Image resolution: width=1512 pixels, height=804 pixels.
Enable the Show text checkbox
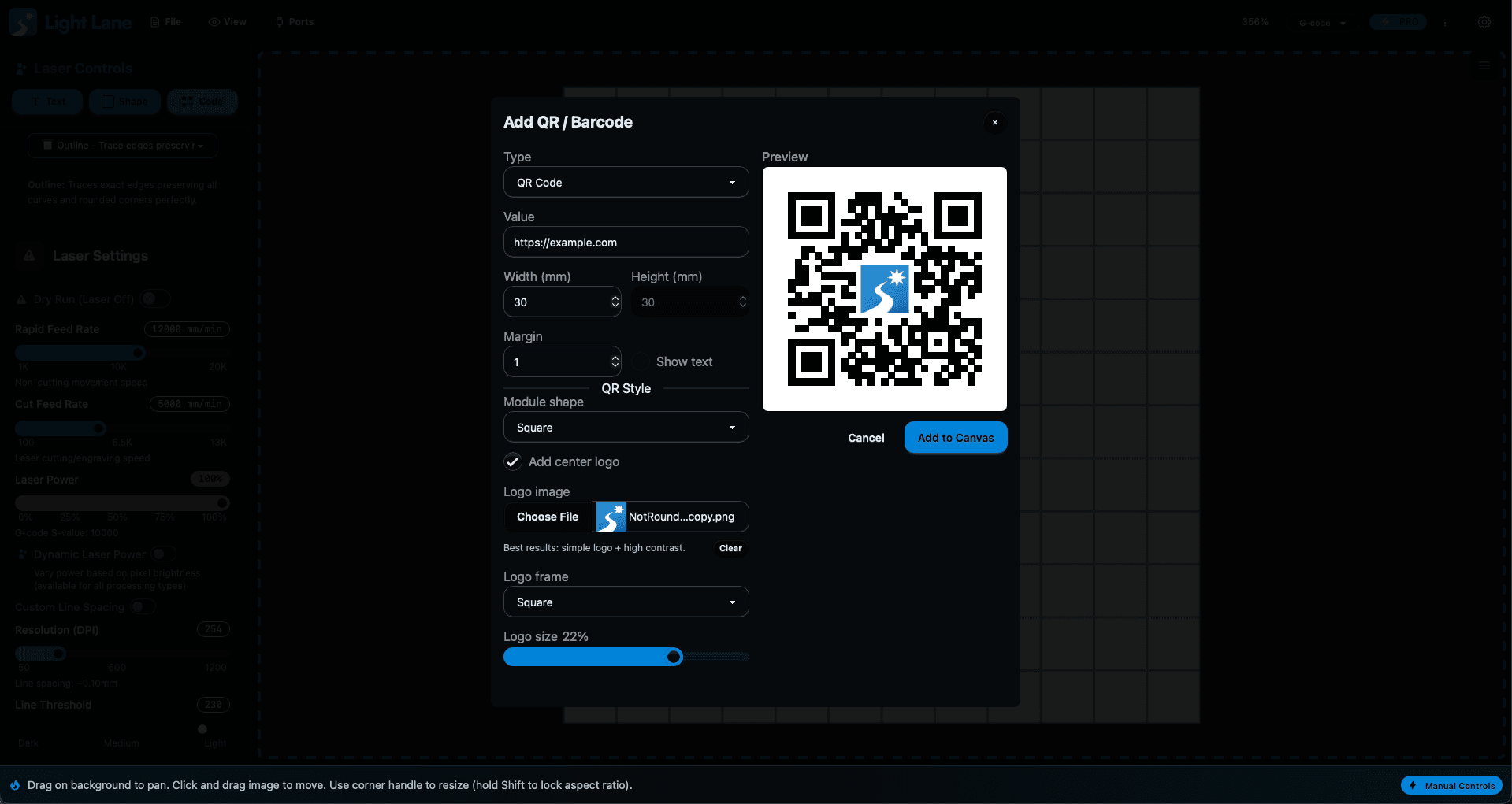tap(641, 361)
